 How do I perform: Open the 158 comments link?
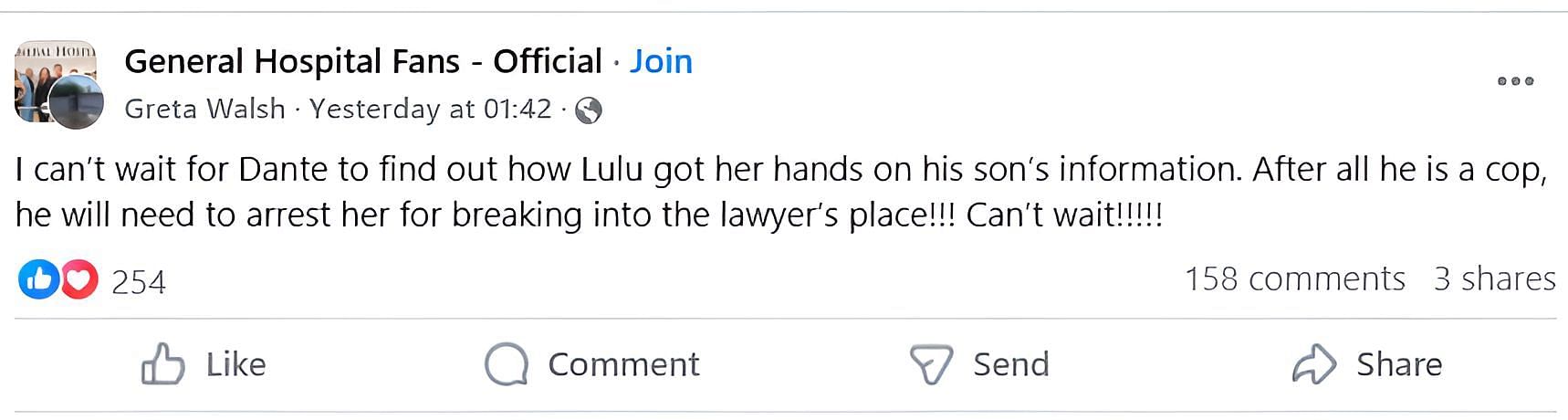tap(1294, 278)
